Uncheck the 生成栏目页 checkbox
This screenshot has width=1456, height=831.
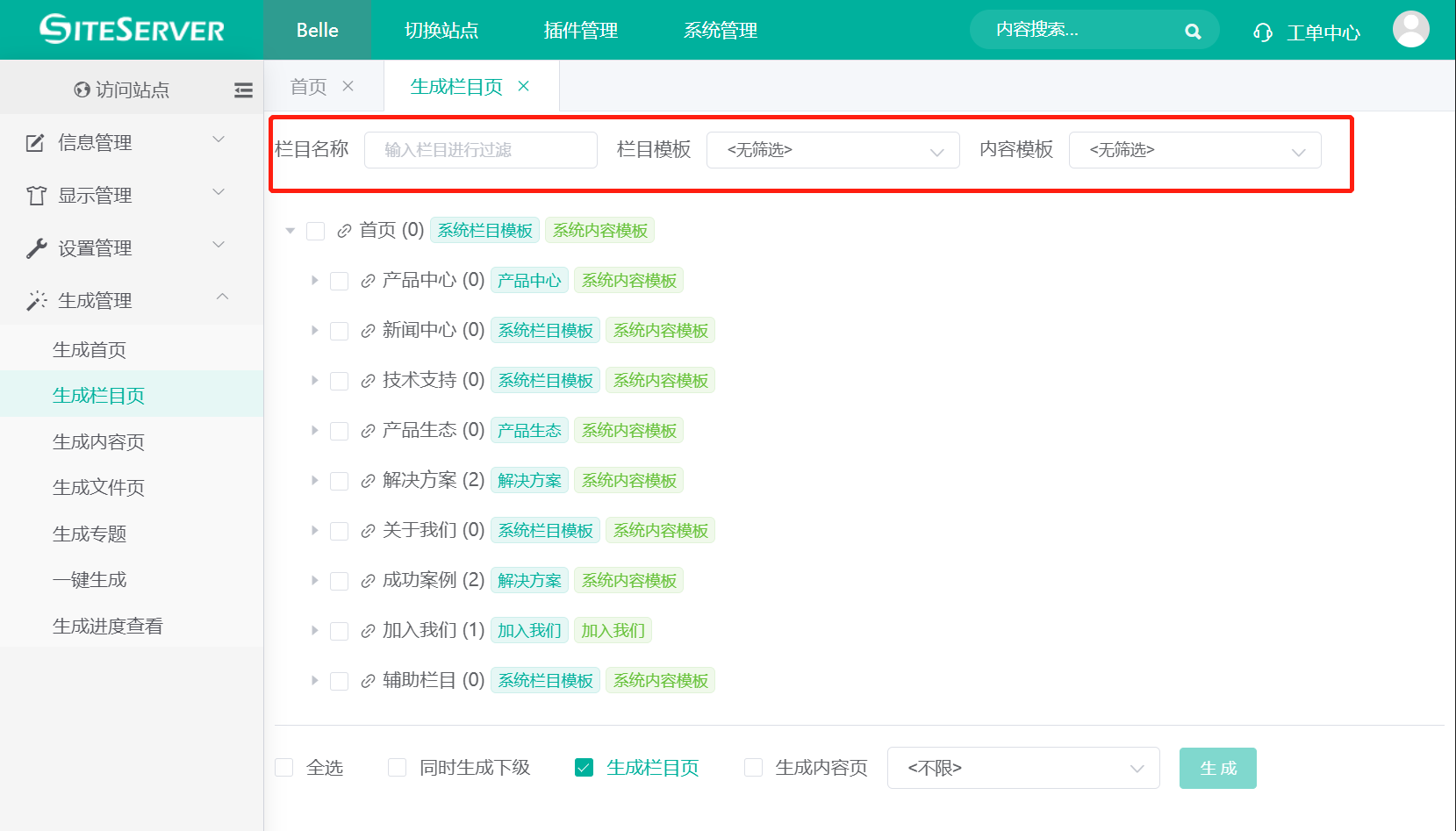[584, 768]
